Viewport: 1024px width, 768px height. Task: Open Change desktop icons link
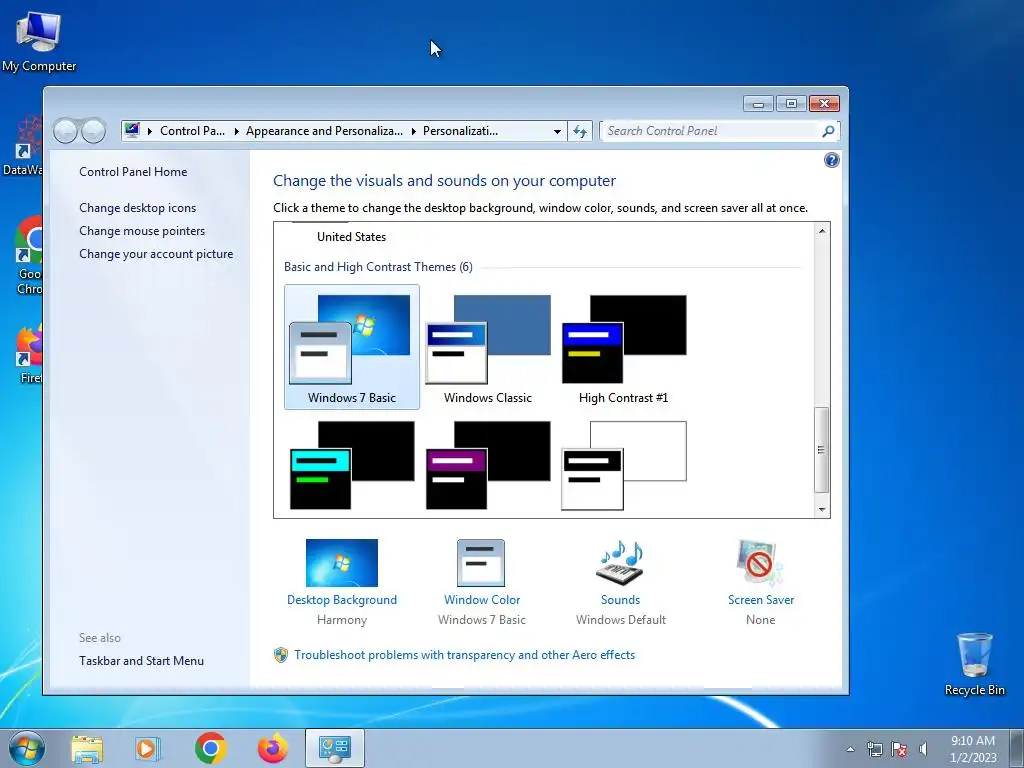tap(138, 208)
